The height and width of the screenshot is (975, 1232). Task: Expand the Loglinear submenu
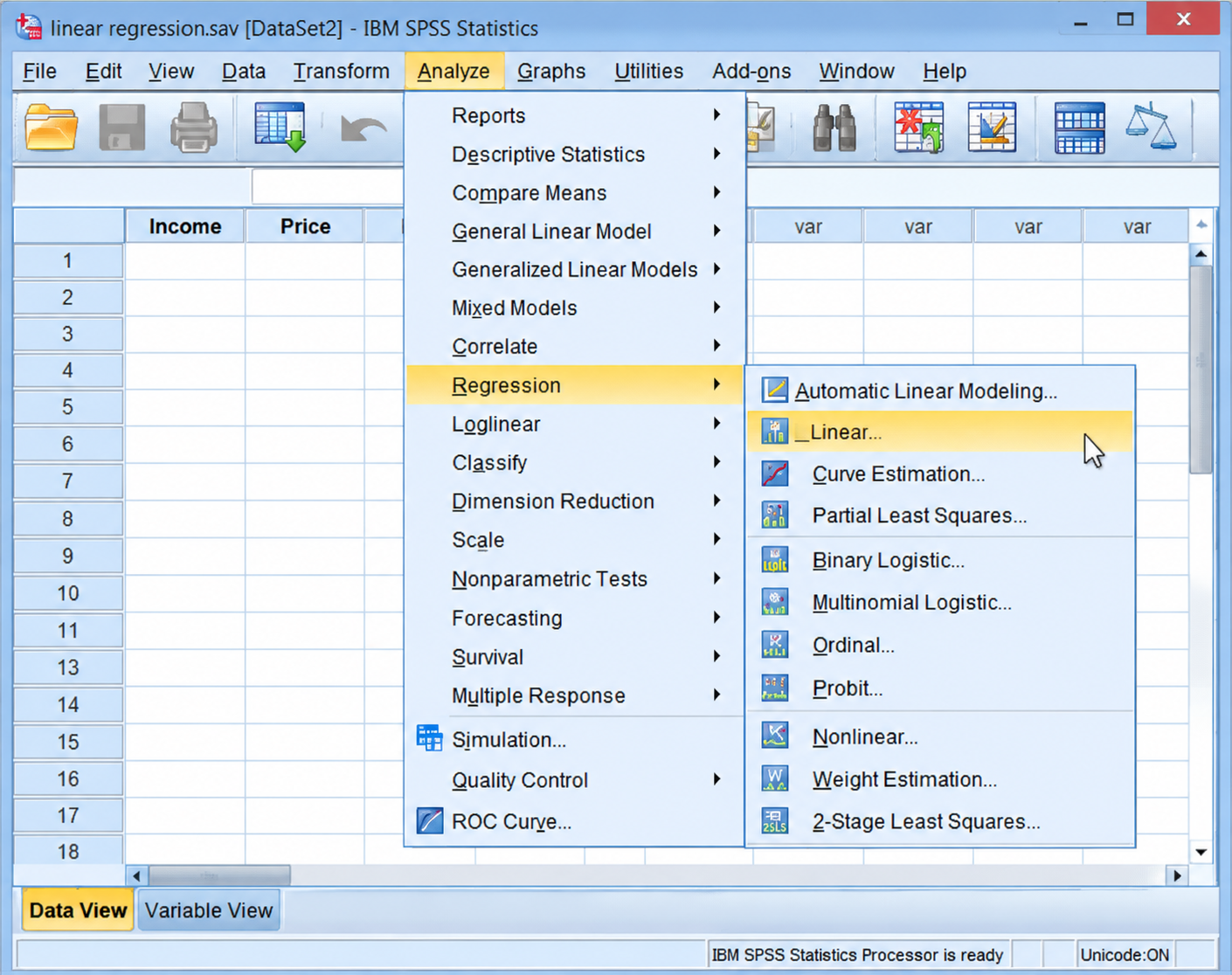pyautogui.click(x=574, y=424)
